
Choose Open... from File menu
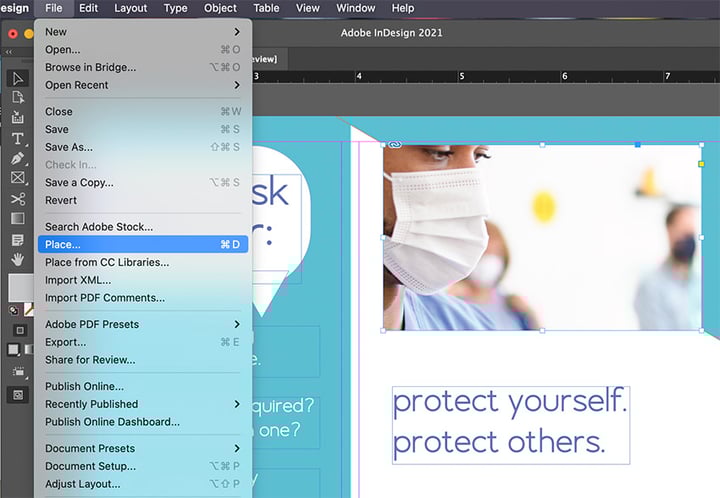pyautogui.click(x=143, y=50)
